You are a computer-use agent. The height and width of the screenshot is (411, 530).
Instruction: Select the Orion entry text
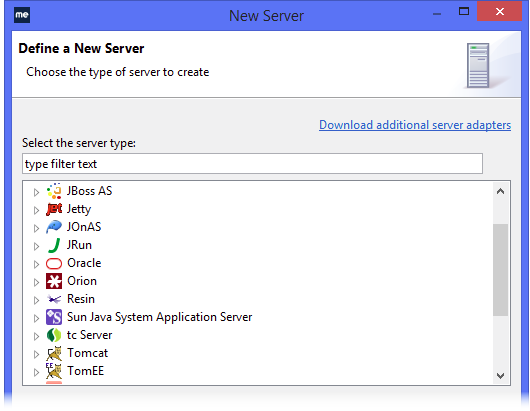tap(82, 281)
